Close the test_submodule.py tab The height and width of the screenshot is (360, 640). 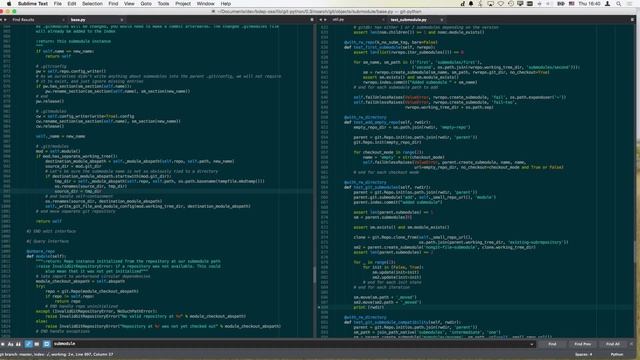tap(442, 20)
